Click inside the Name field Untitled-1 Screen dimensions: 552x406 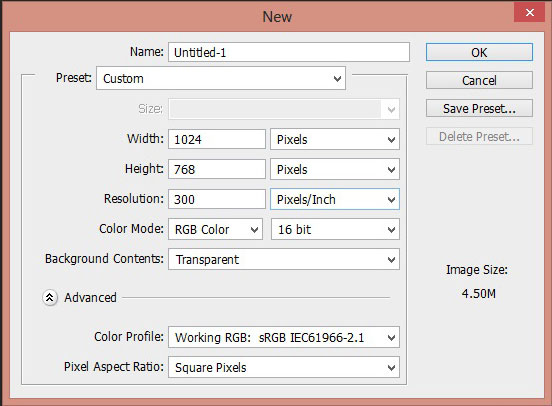click(289, 52)
